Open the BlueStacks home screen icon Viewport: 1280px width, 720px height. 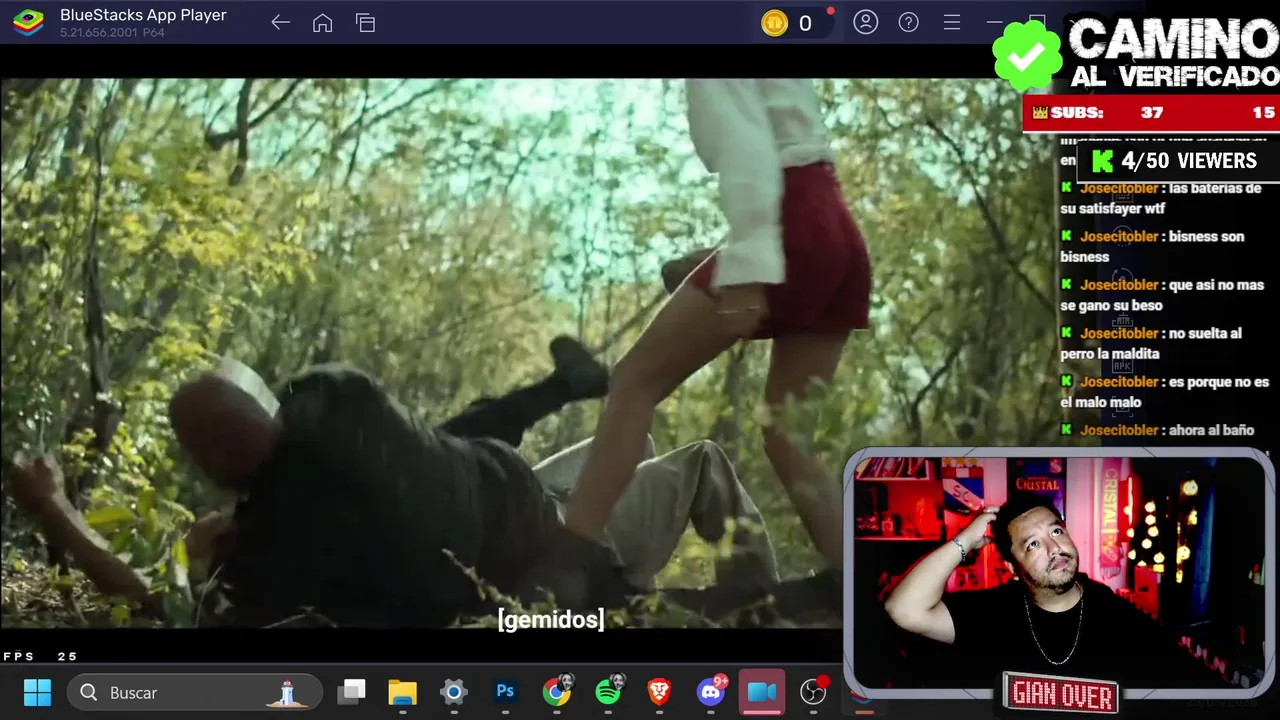(322, 23)
